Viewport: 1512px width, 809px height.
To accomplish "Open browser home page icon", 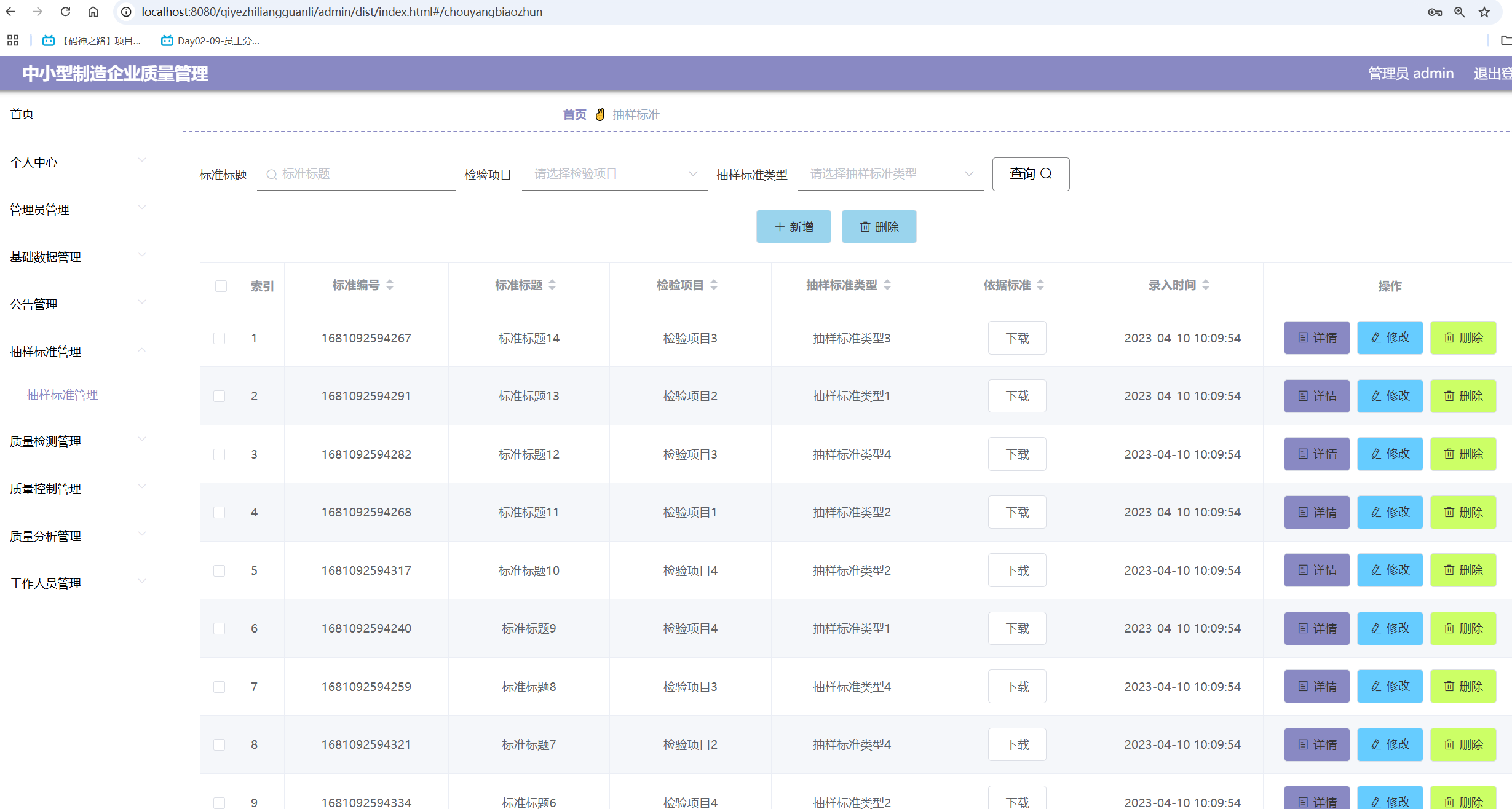I will (x=93, y=12).
